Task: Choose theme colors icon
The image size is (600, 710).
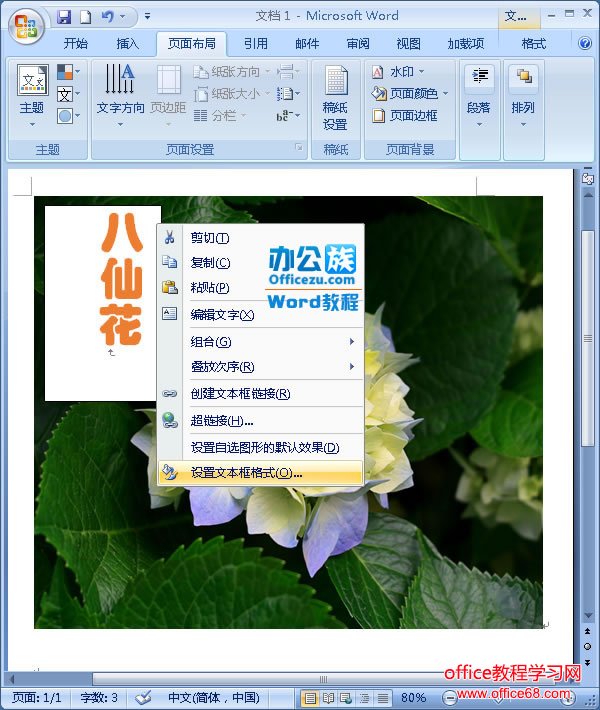Action: pos(68,72)
